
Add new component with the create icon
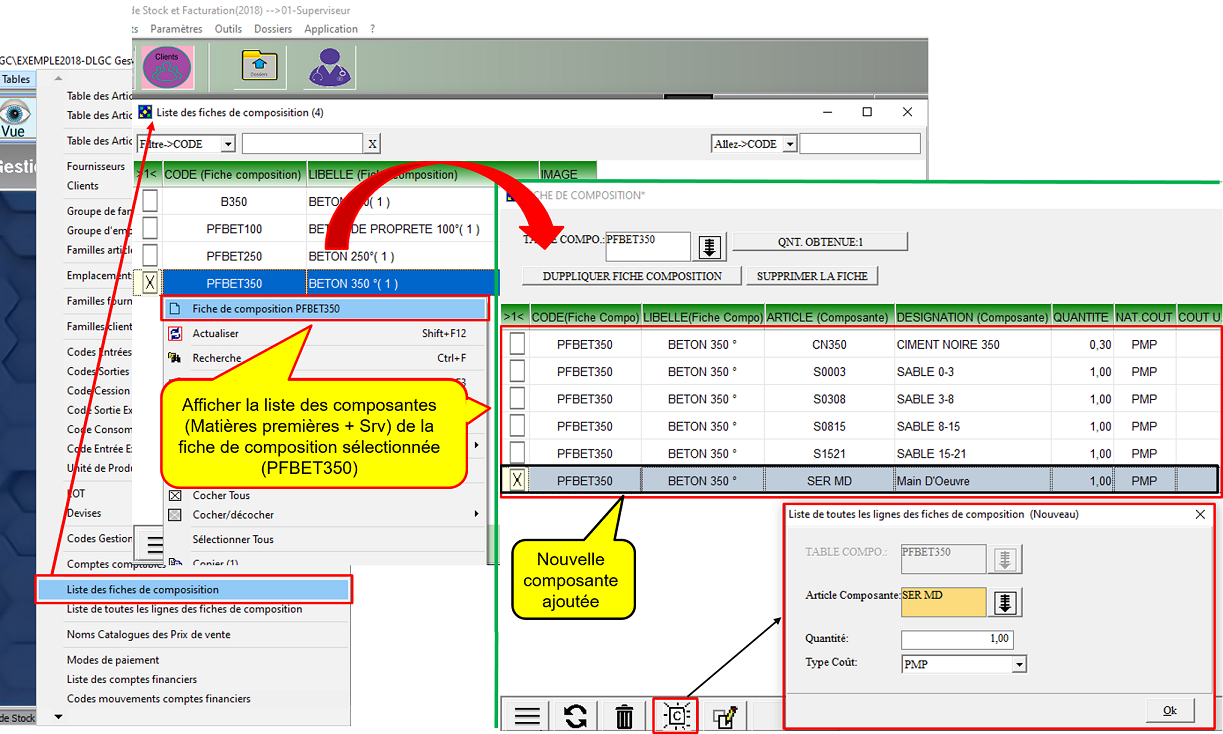pos(675,716)
